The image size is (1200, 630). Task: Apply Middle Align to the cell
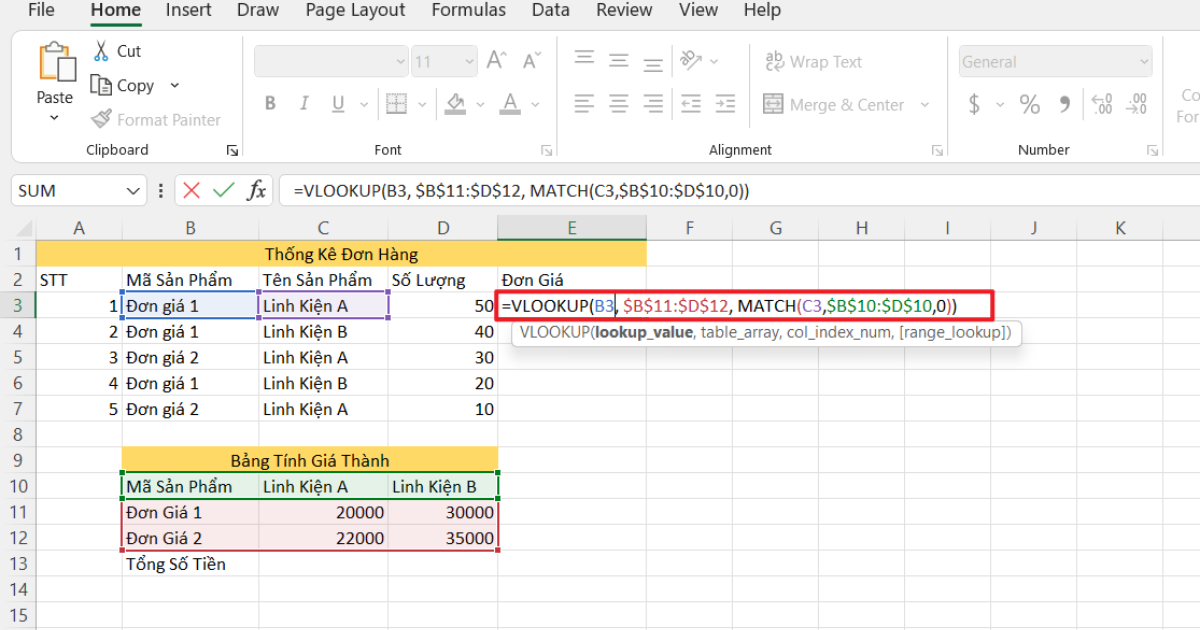coord(620,60)
